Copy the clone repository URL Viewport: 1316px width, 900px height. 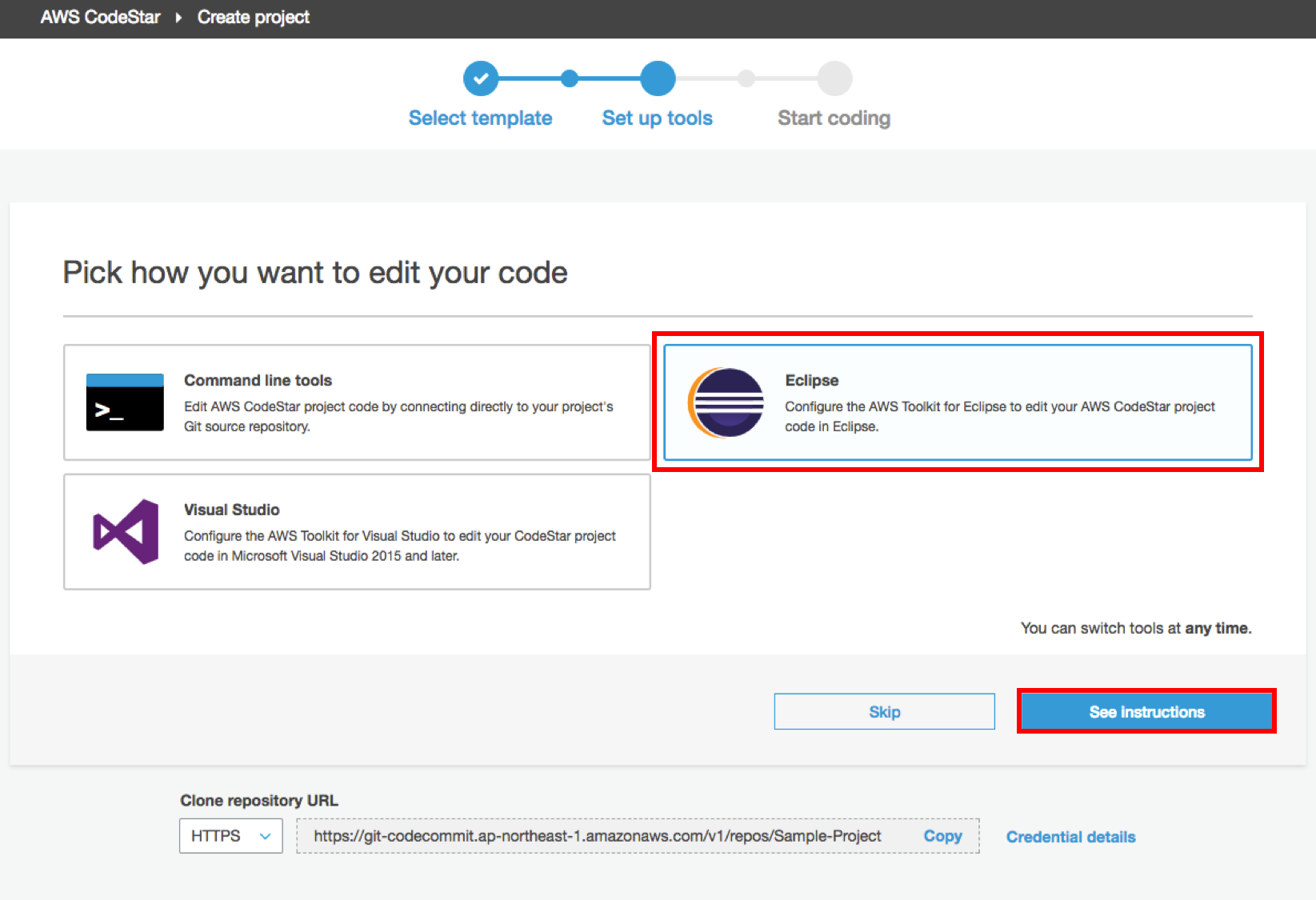point(942,836)
